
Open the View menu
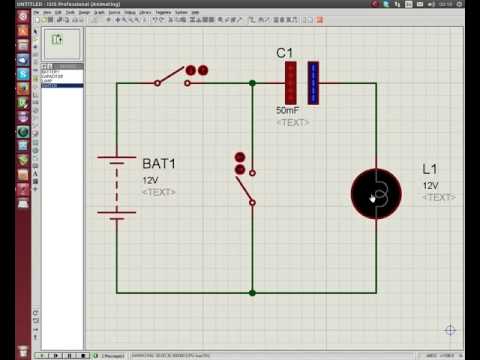tap(47, 12)
